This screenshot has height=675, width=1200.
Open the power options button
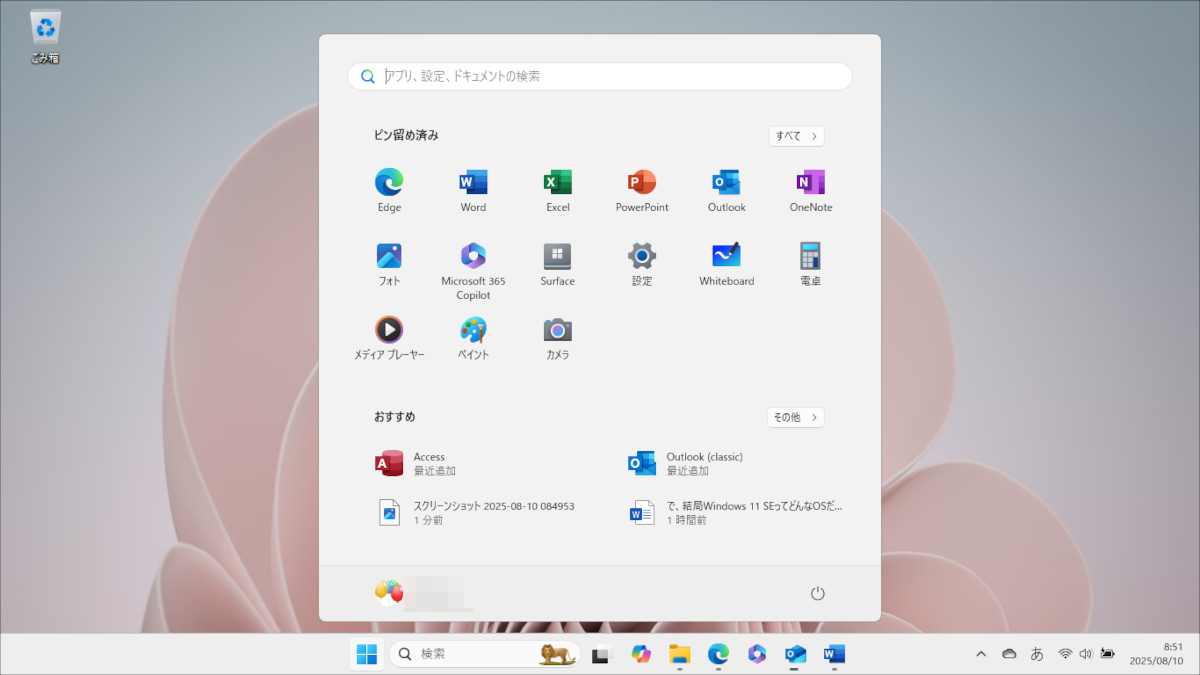pos(818,593)
